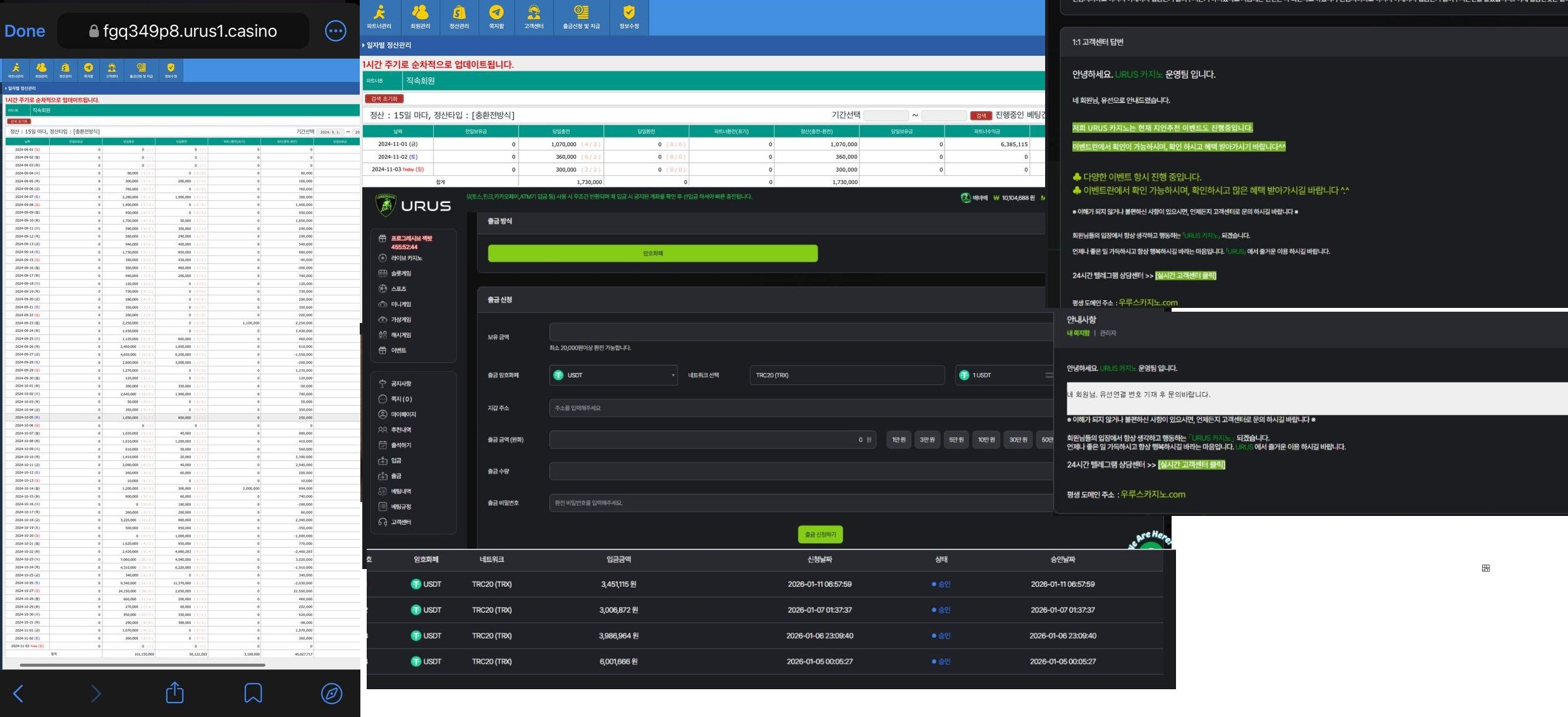Open 출석하기 calendar item in sidebar
The image size is (1568, 717).
pos(400,445)
